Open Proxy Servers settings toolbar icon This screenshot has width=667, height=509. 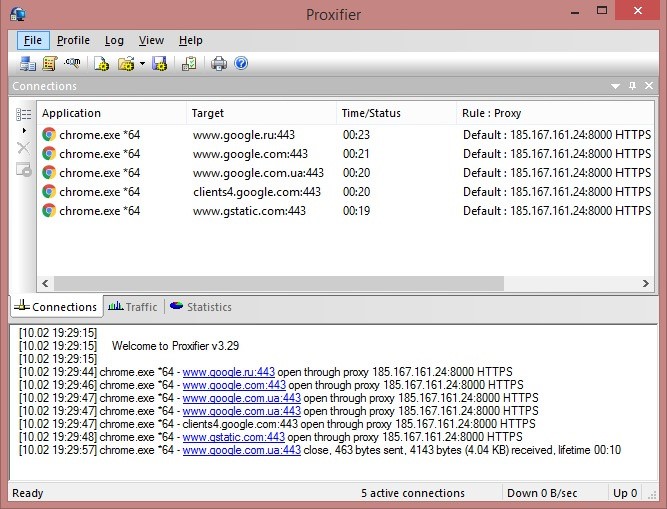click(28, 64)
